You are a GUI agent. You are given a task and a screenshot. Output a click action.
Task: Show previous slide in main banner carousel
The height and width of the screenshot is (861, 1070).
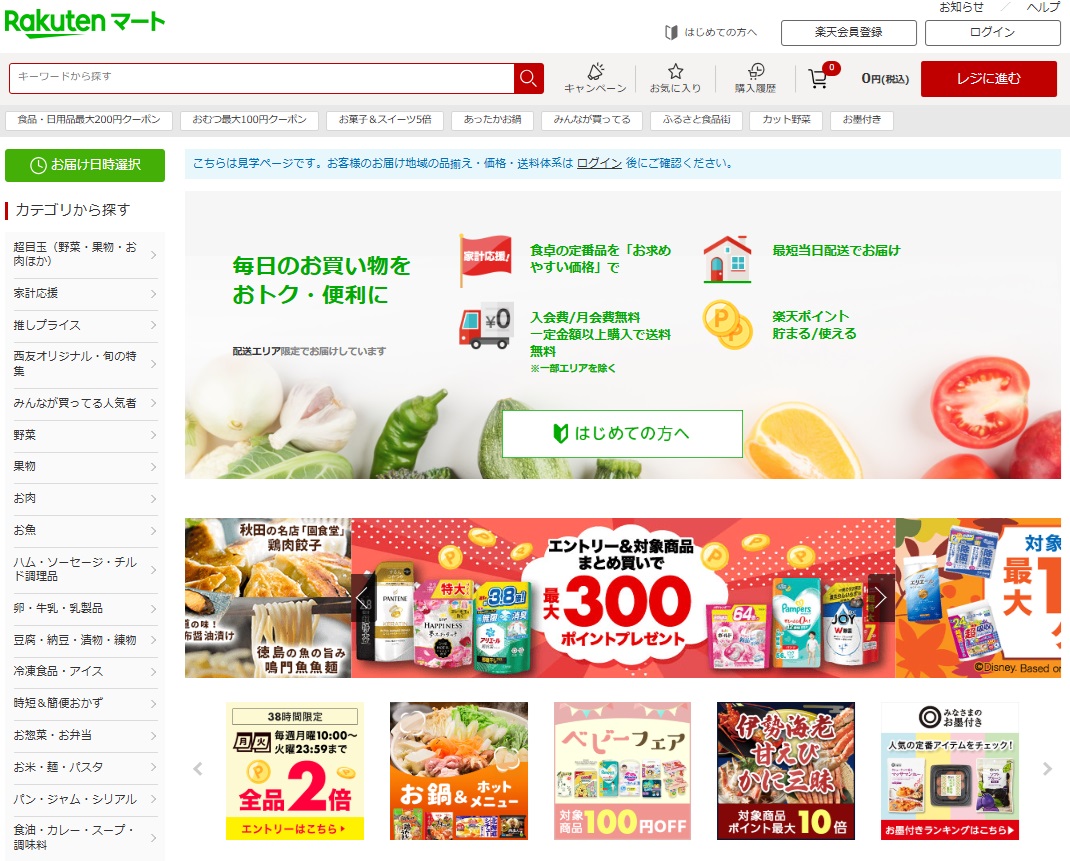[363, 598]
